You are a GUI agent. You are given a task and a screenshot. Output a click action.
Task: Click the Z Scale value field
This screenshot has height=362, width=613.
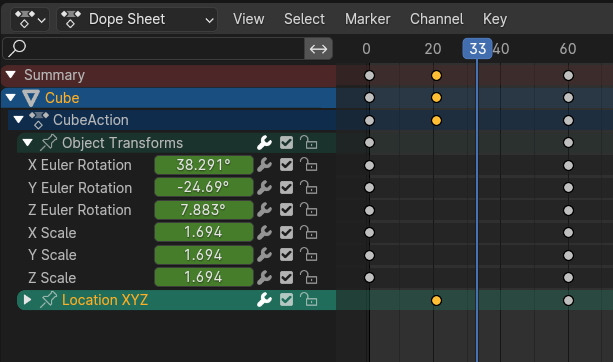coord(204,277)
